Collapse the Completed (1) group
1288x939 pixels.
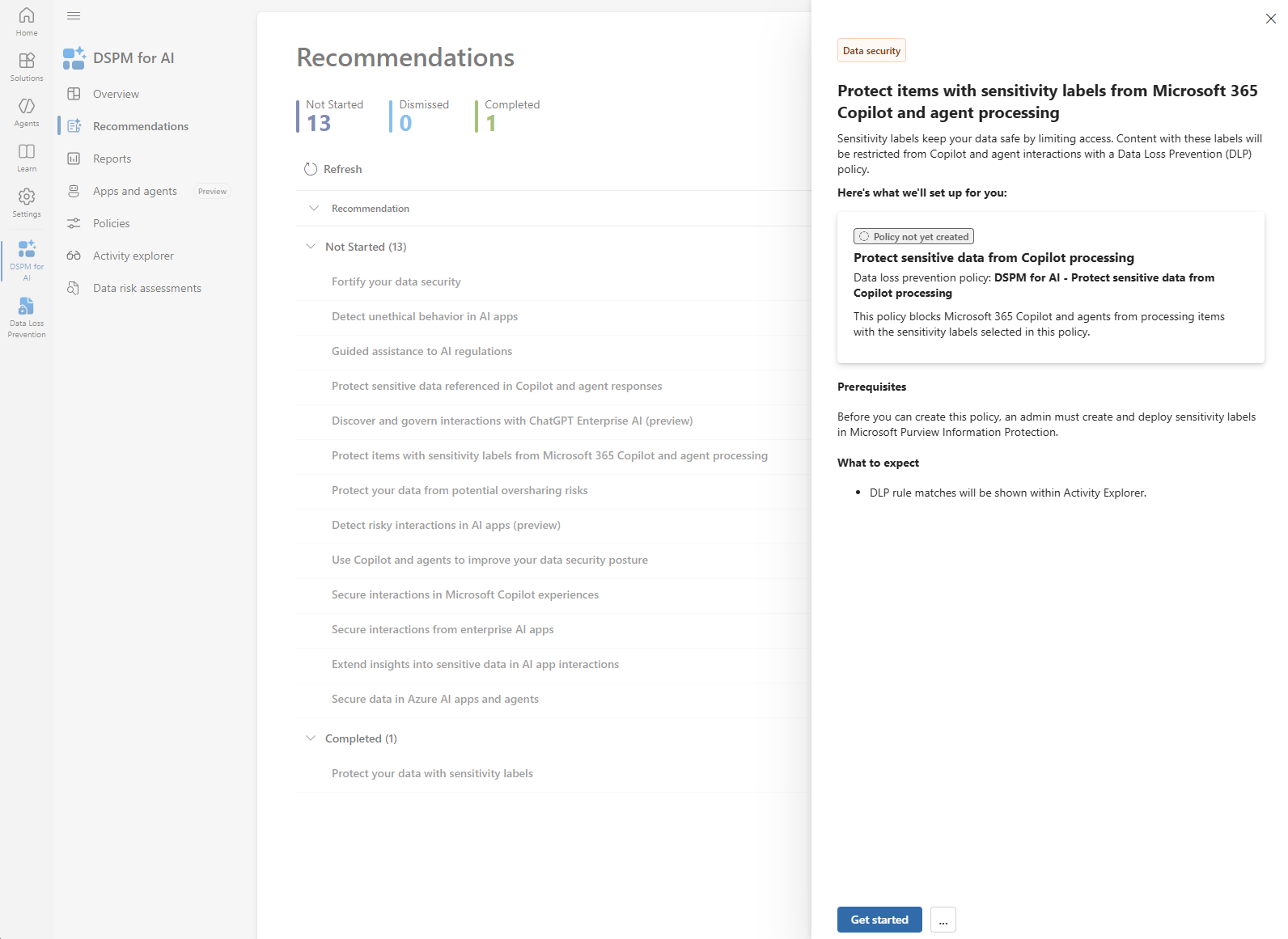coord(311,738)
